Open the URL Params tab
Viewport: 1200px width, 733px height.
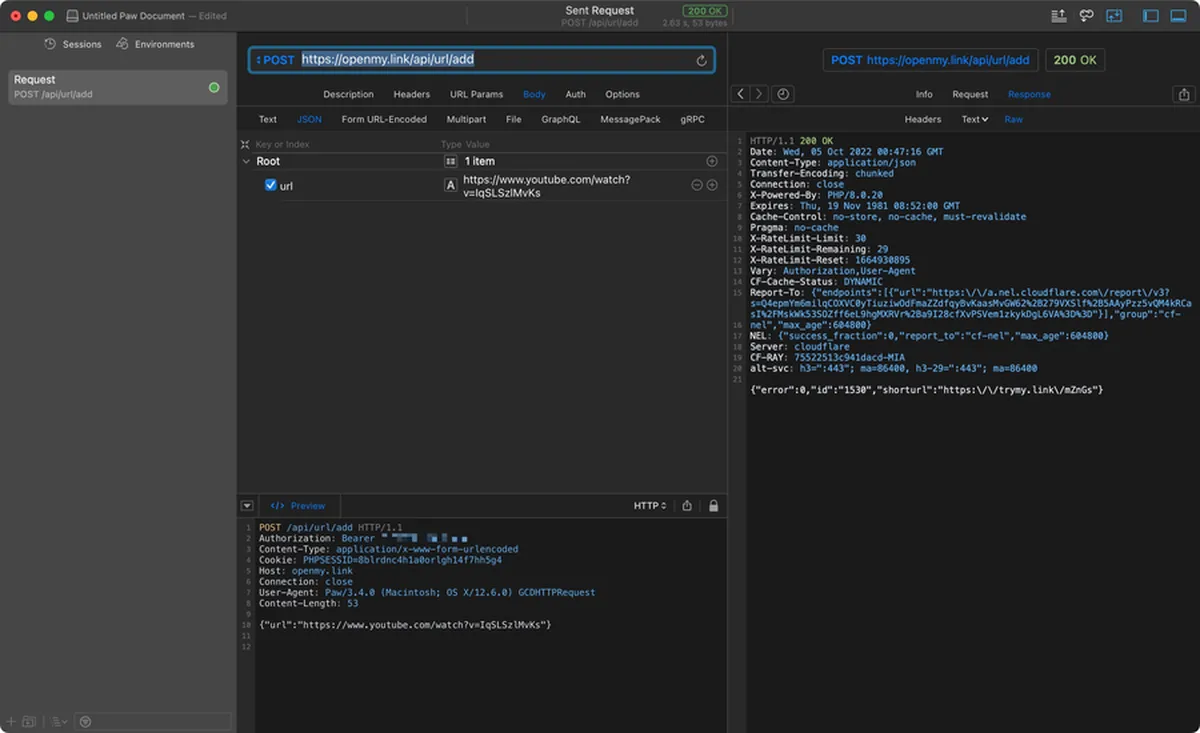(477, 94)
